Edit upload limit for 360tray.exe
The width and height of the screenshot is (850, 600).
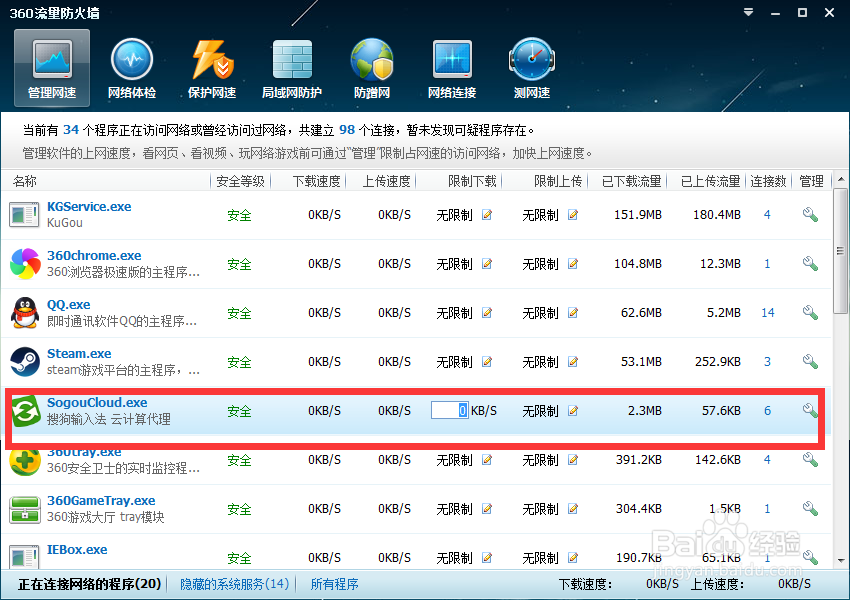coord(572,460)
